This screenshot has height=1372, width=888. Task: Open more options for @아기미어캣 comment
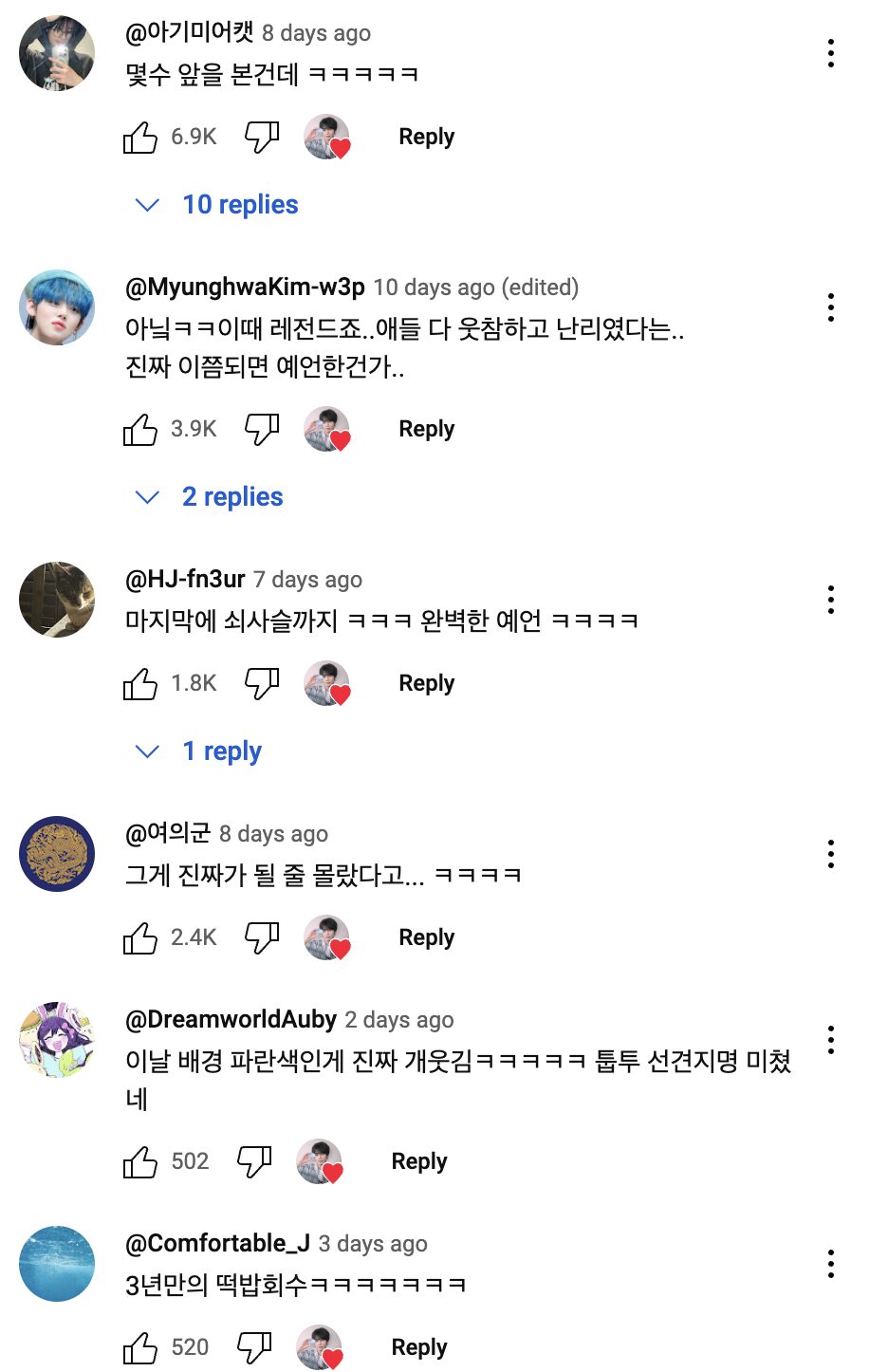tap(831, 53)
